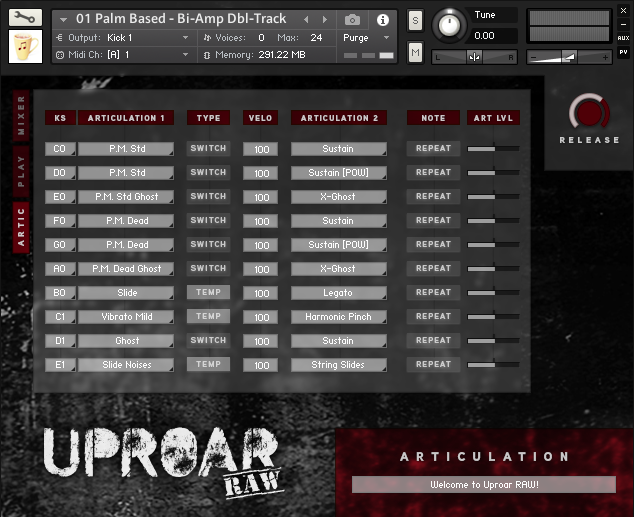Open the Midi Ch dropdown
Screen dimensions: 634x517
click(x=125, y=55)
